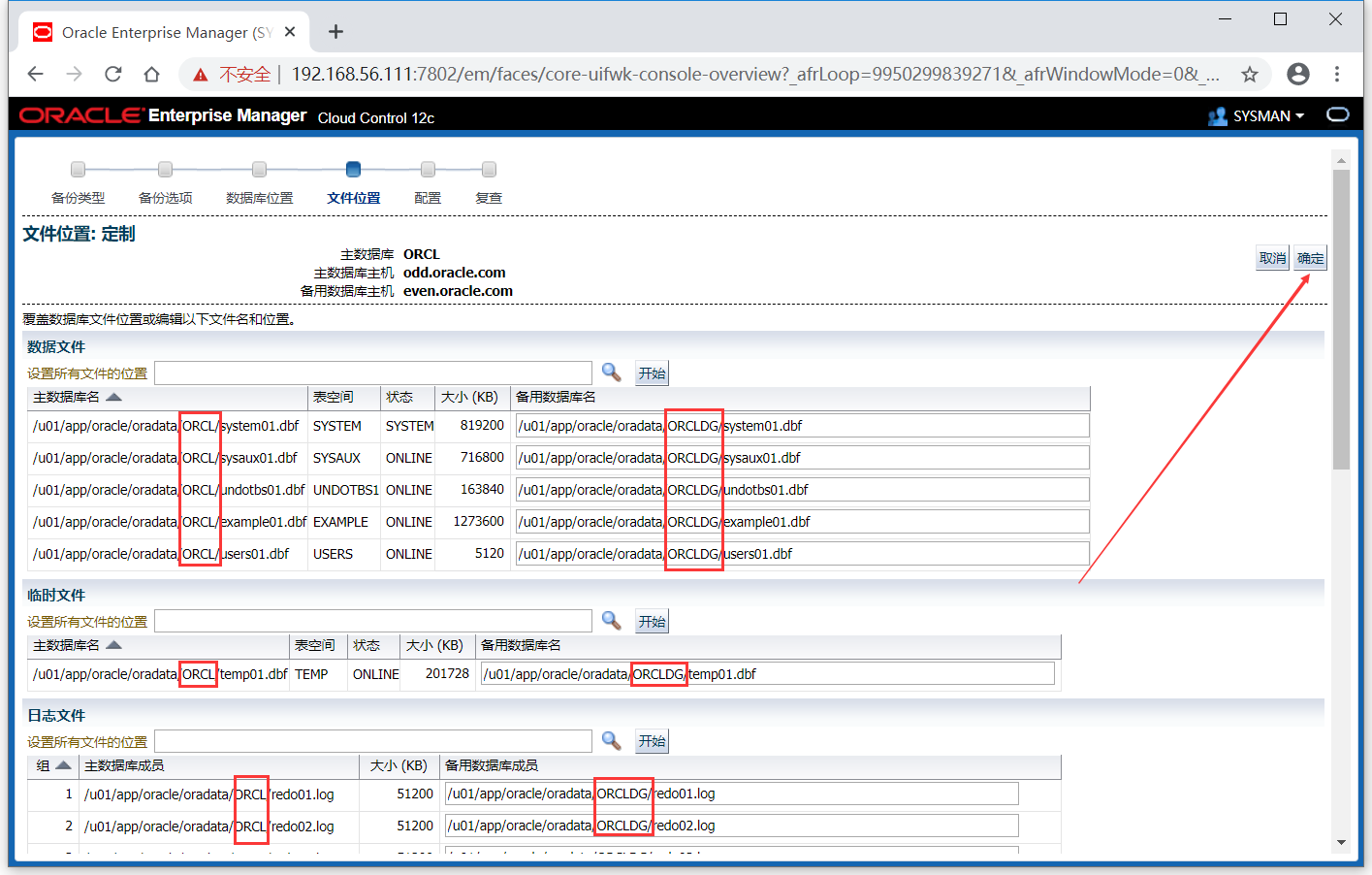Click the Oracle Enterprise Manager logo
The image size is (1372, 875).
pyautogui.click(x=163, y=115)
